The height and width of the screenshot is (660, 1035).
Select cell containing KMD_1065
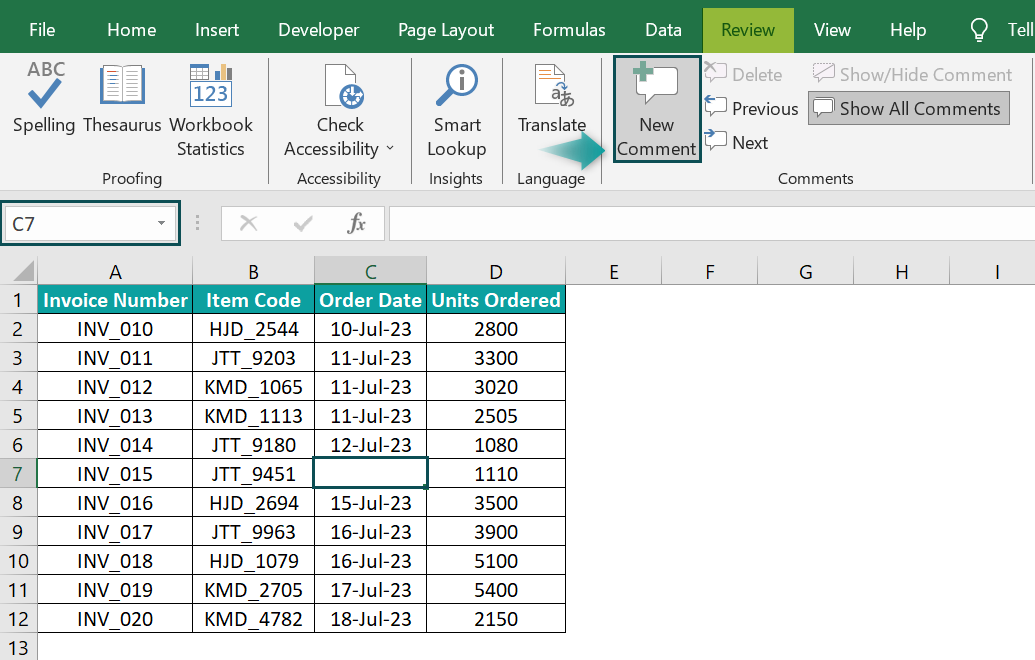click(253, 387)
